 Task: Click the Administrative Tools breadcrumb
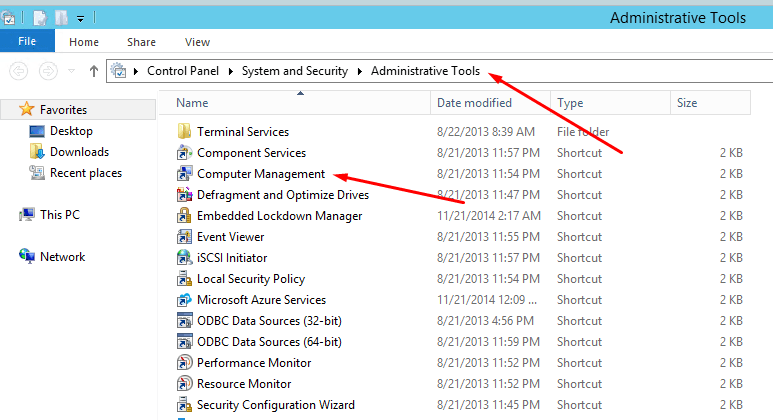[425, 71]
